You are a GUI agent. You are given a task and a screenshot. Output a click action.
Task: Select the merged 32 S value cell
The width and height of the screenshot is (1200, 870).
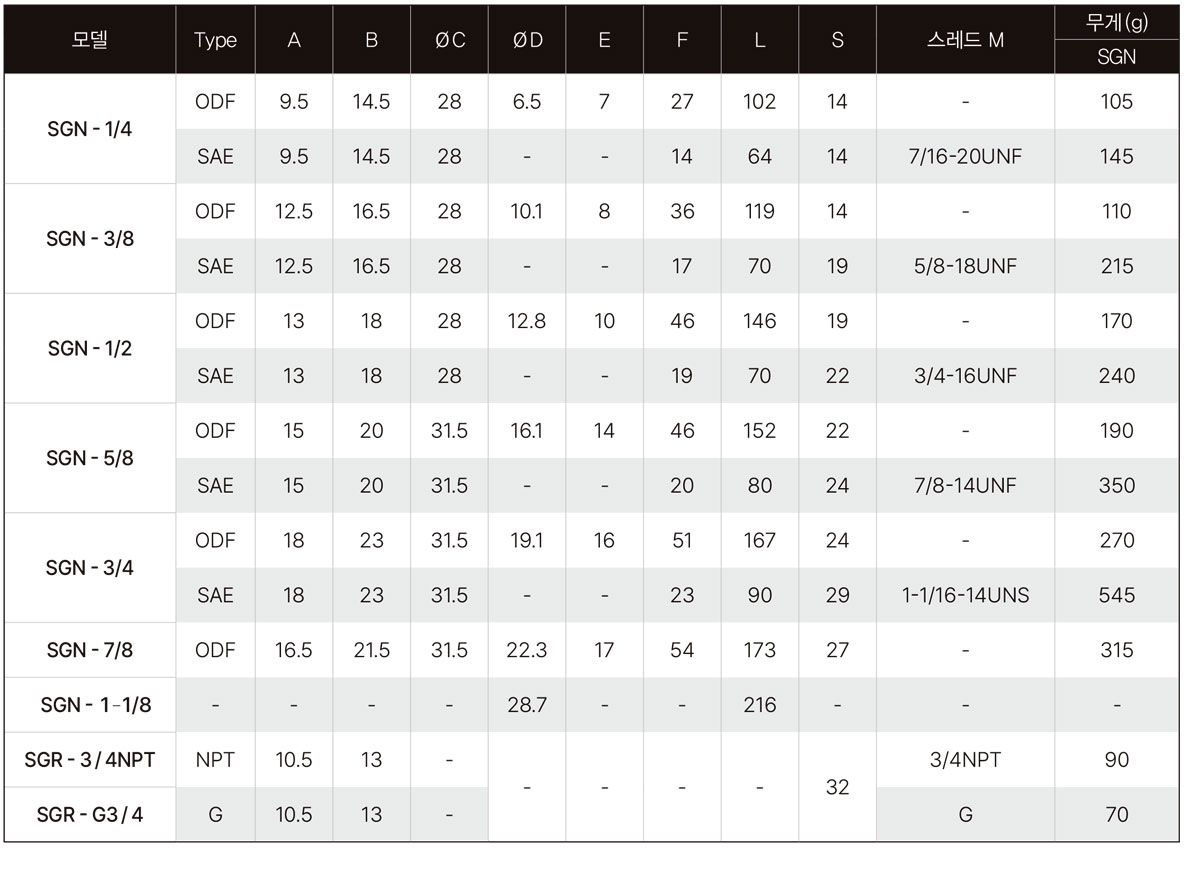coord(837,787)
